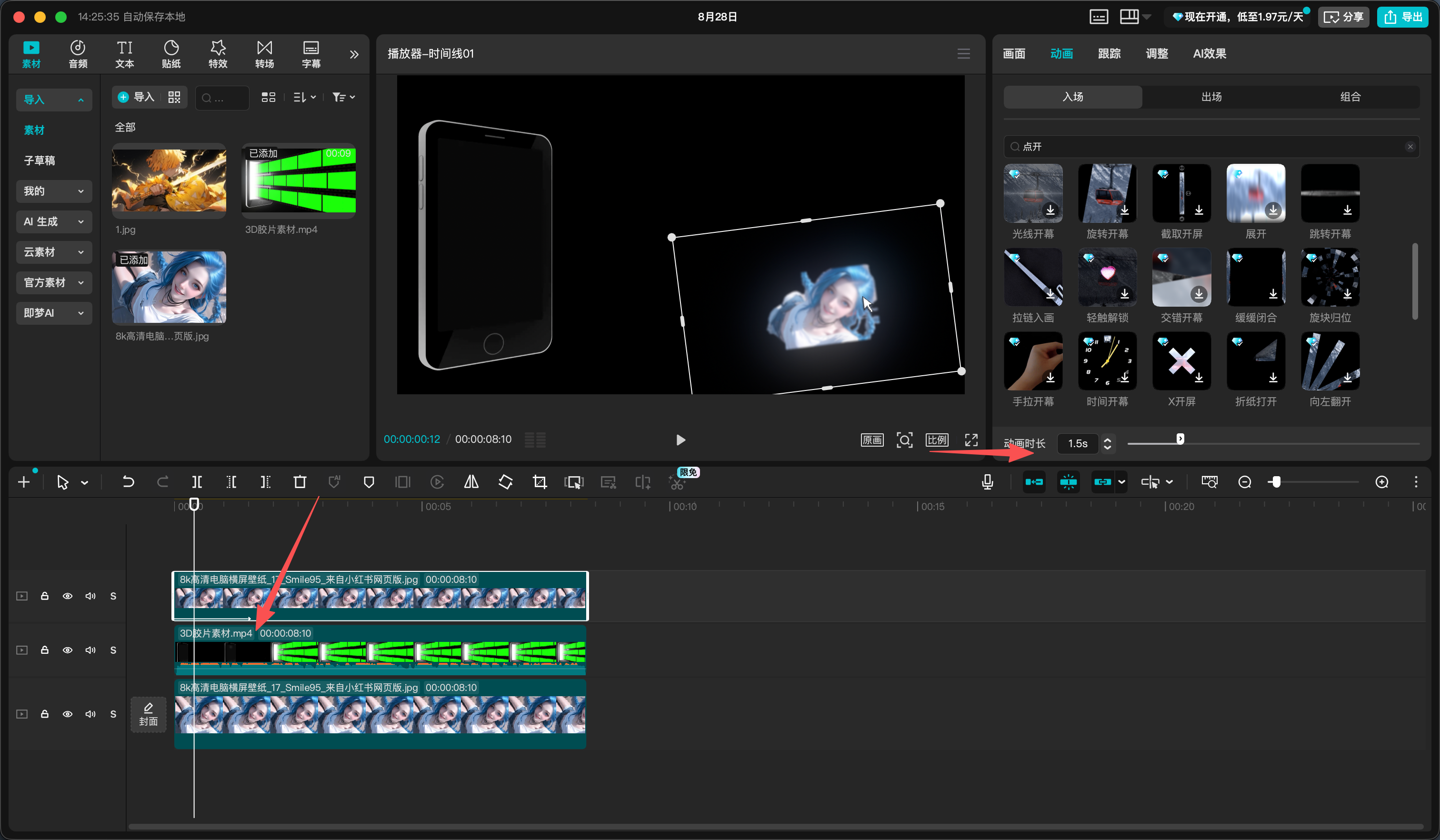This screenshot has height=840, width=1440.
Task: Click the zoom in timeline icon
Action: [x=1382, y=482]
